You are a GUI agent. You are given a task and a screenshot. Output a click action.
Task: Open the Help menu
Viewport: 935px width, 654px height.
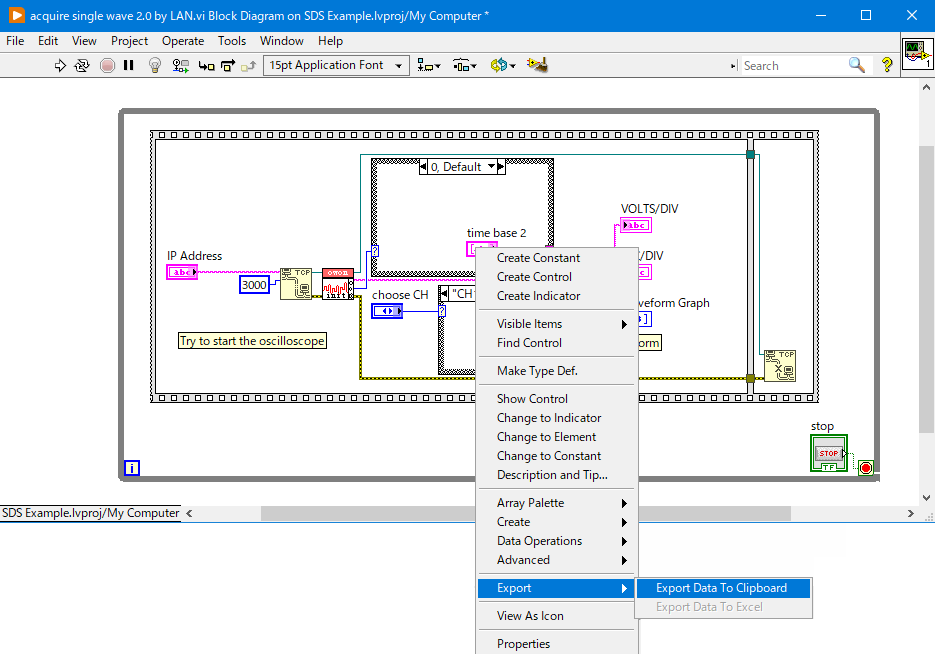pyautogui.click(x=330, y=41)
